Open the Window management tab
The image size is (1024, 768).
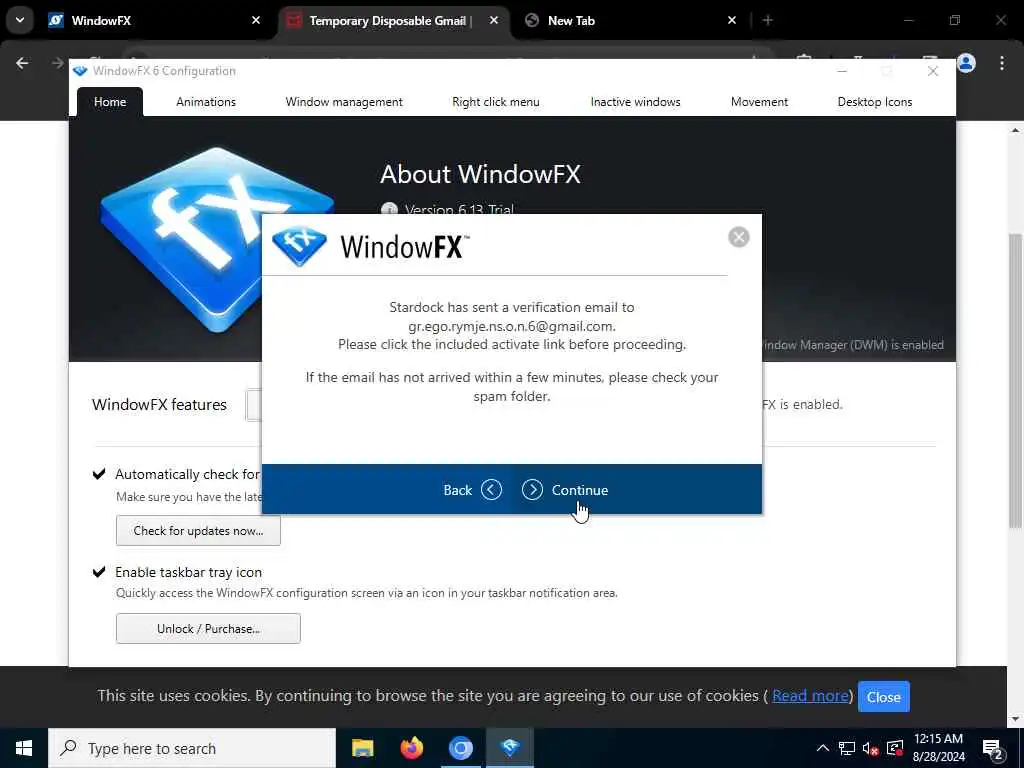344,102
